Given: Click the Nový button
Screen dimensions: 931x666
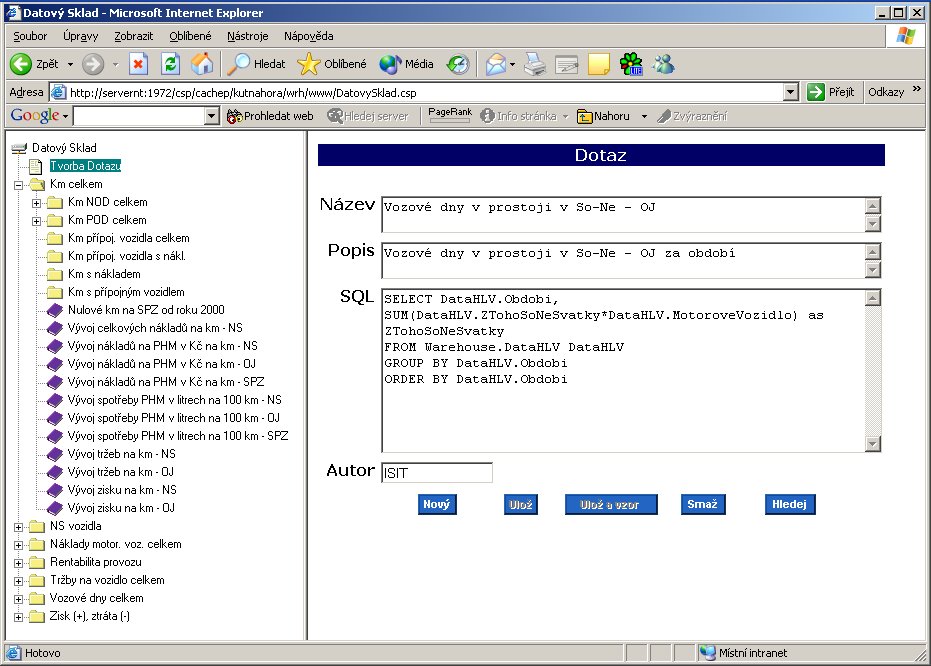Looking at the screenshot, I should 437,505.
